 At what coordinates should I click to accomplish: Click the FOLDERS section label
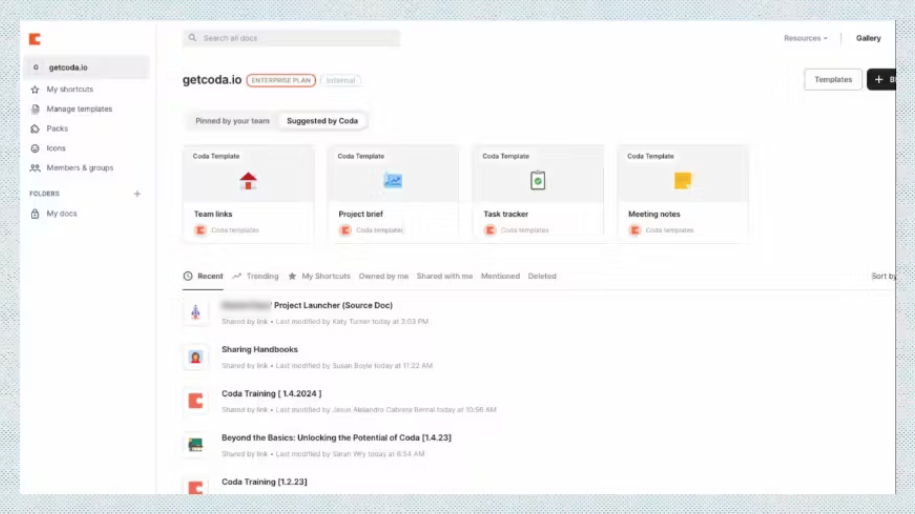click(x=44, y=194)
